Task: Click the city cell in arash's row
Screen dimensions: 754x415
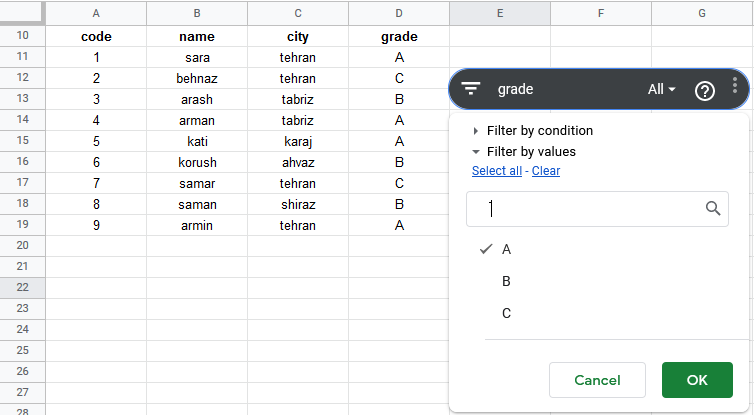Action: point(298,99)
